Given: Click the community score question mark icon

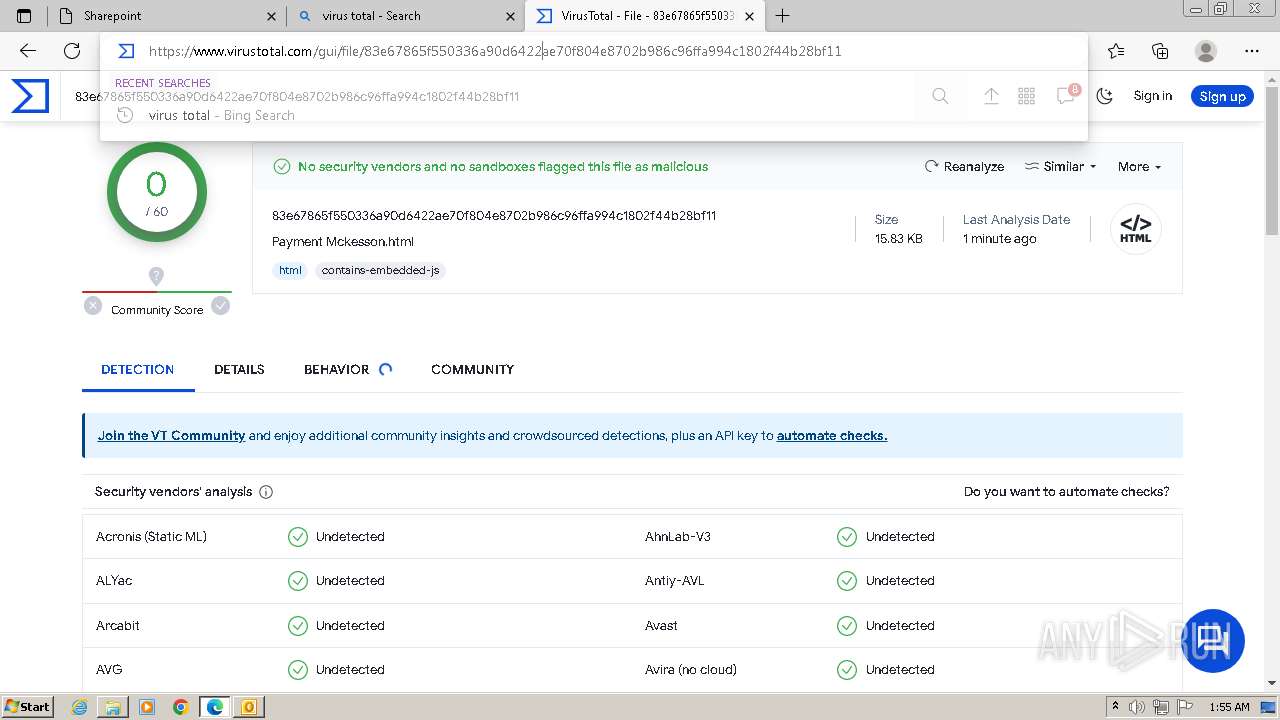Looking at the screenshot, I should point(156,275).
